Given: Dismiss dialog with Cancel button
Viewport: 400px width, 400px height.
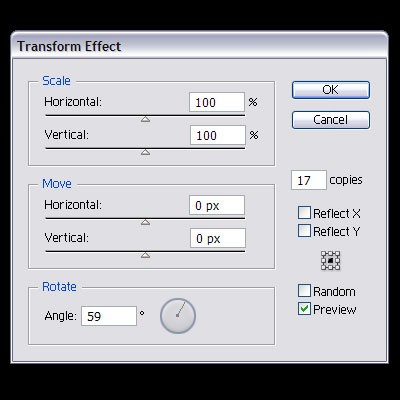Looking at the screenshot, I should 331,120.
